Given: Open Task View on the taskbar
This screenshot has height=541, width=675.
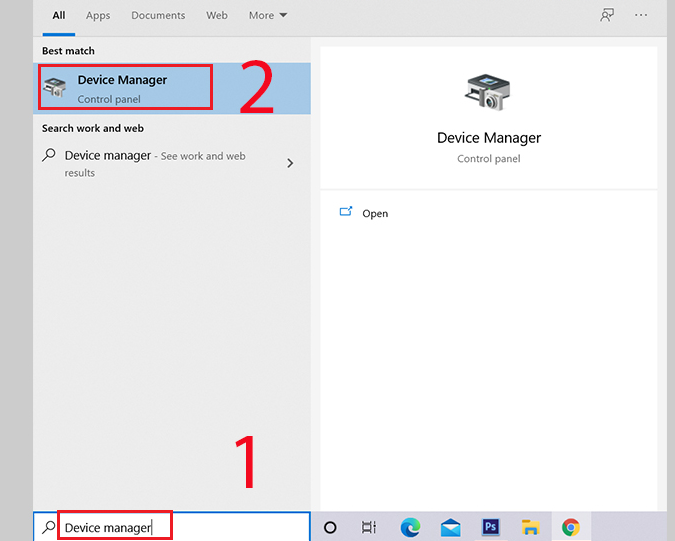Looking at the screenshot, I should click(x=368, y=527).
